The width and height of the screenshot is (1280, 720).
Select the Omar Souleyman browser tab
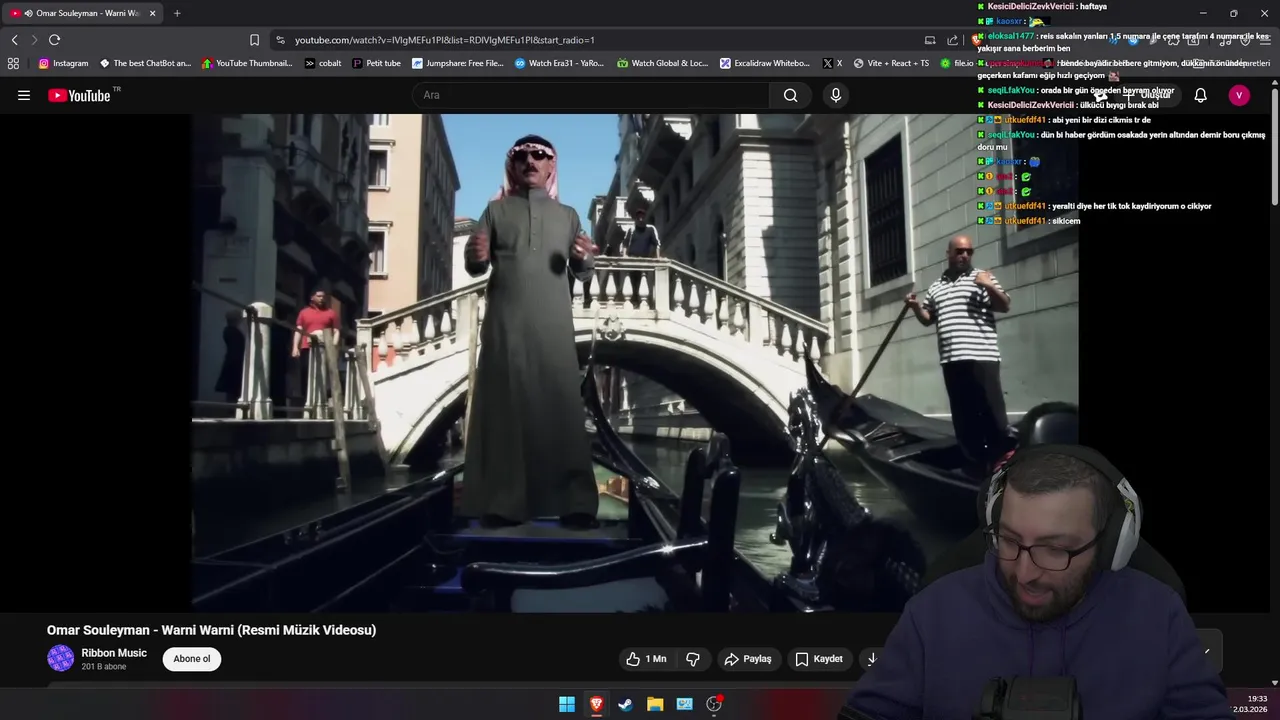(x=83, y=13)
